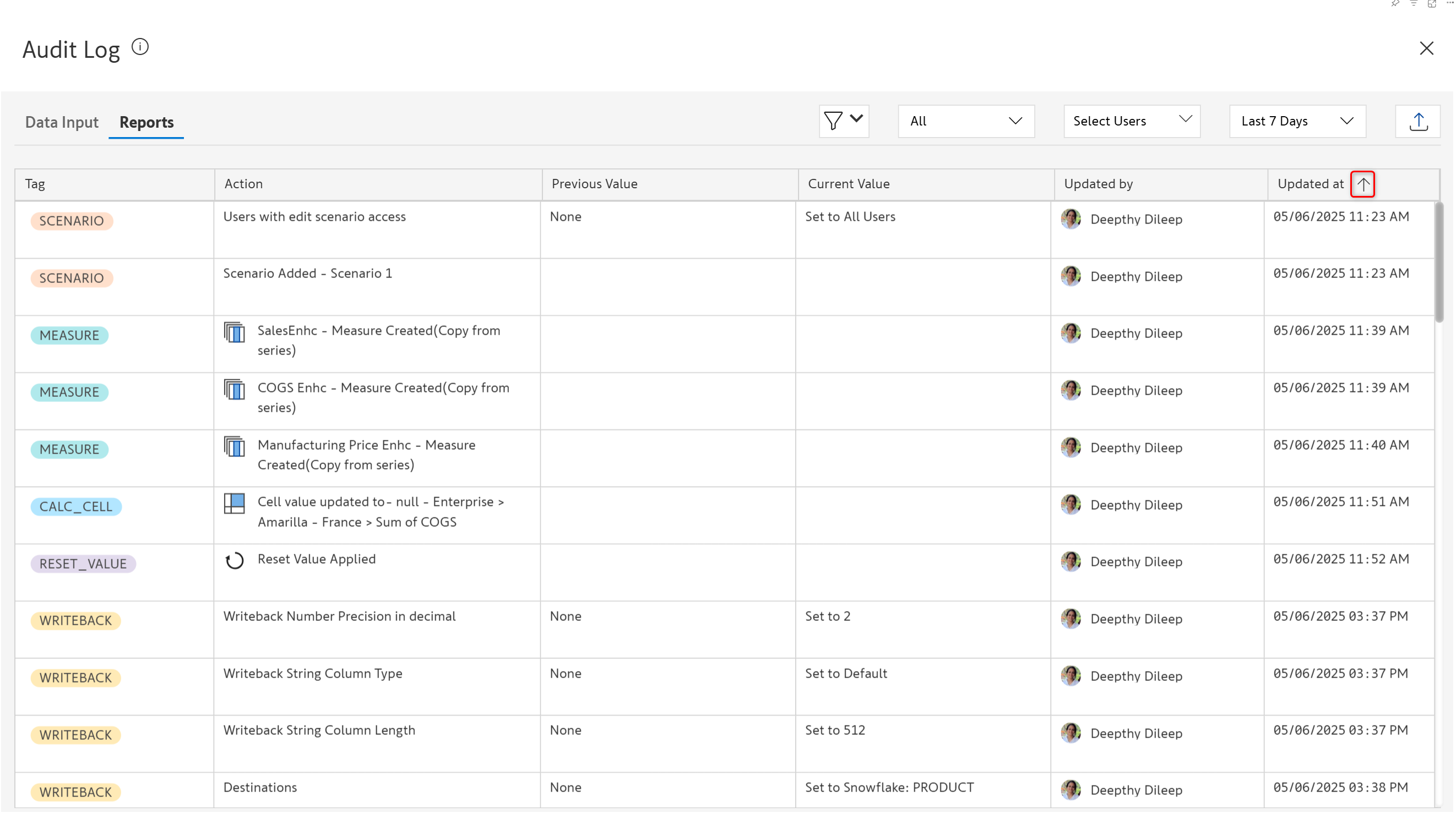Click the RESET_VALUE tag badge
The height and width of the screenshot is (813, 1456).
pyautogui.click(x=83, y=564)
